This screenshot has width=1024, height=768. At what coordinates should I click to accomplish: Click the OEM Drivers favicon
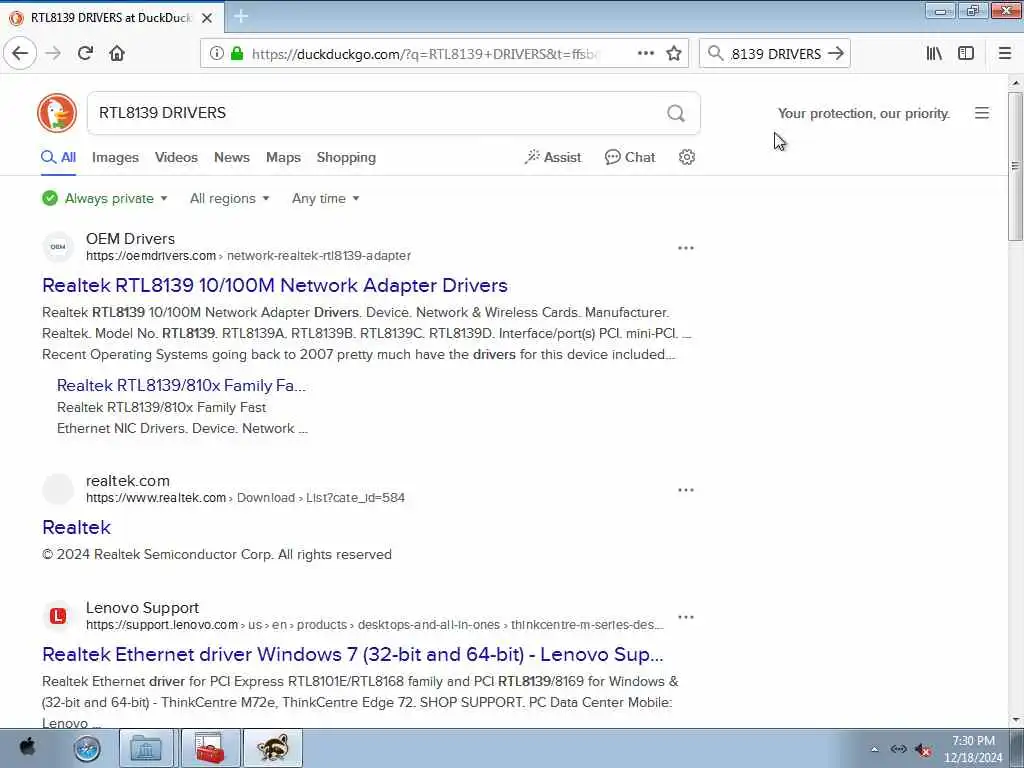(58, 247)
